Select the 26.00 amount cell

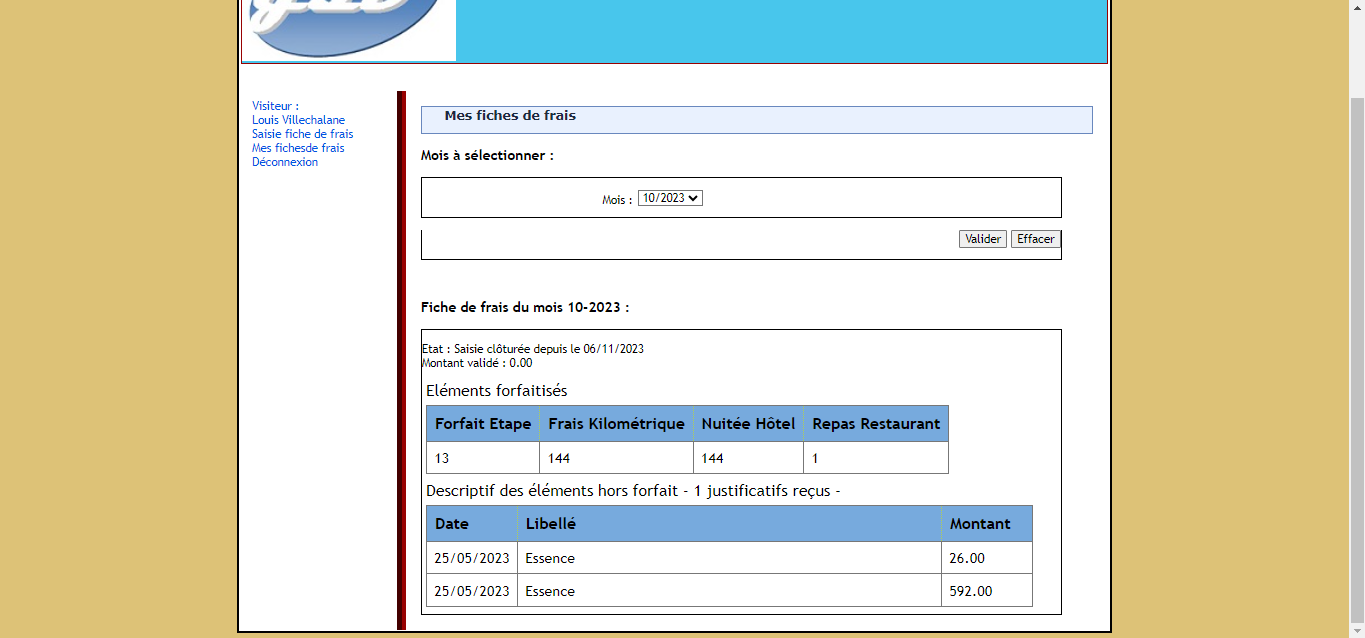(x=967, y=558)
